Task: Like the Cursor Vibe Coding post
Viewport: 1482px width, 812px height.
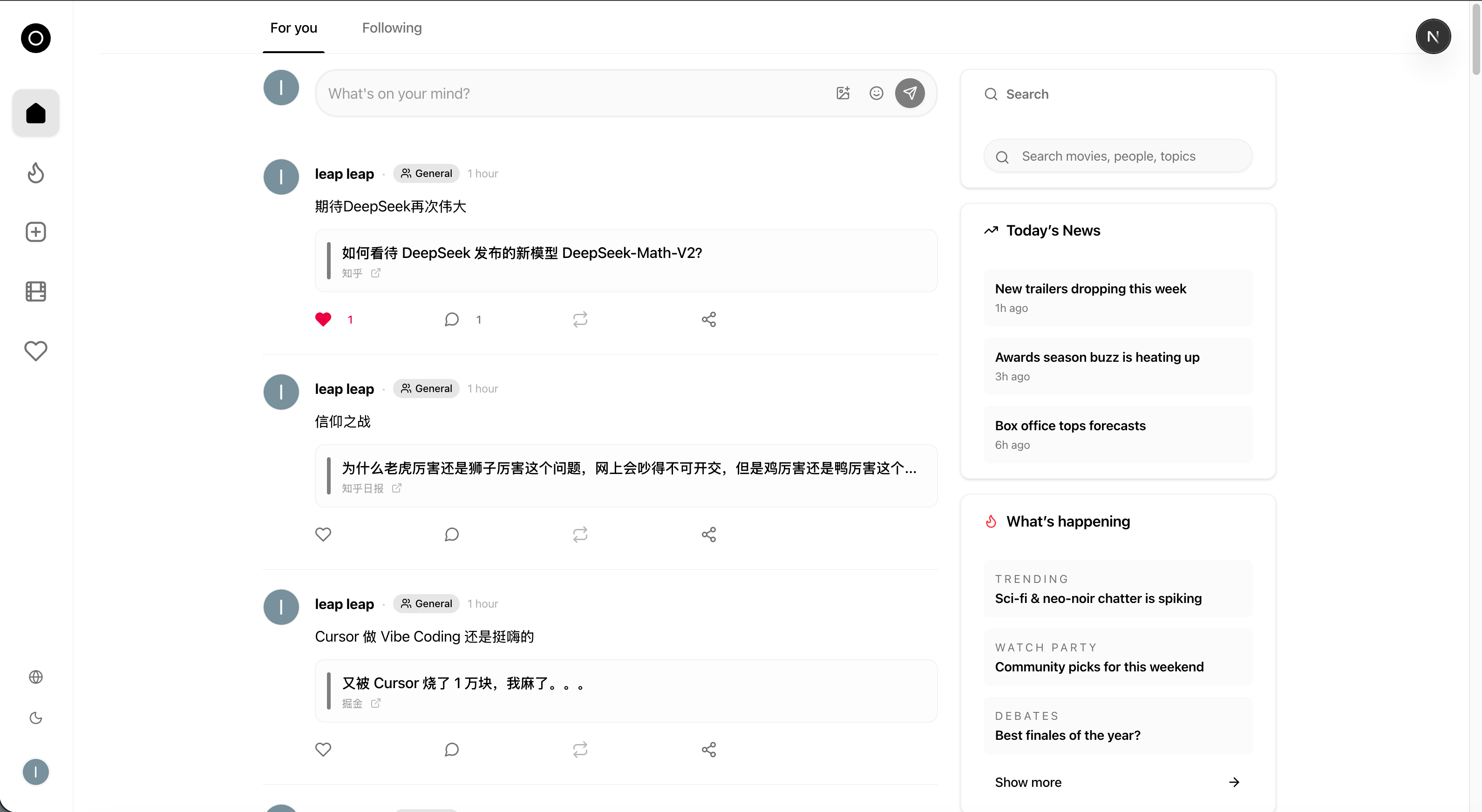Action: [323, 749]
